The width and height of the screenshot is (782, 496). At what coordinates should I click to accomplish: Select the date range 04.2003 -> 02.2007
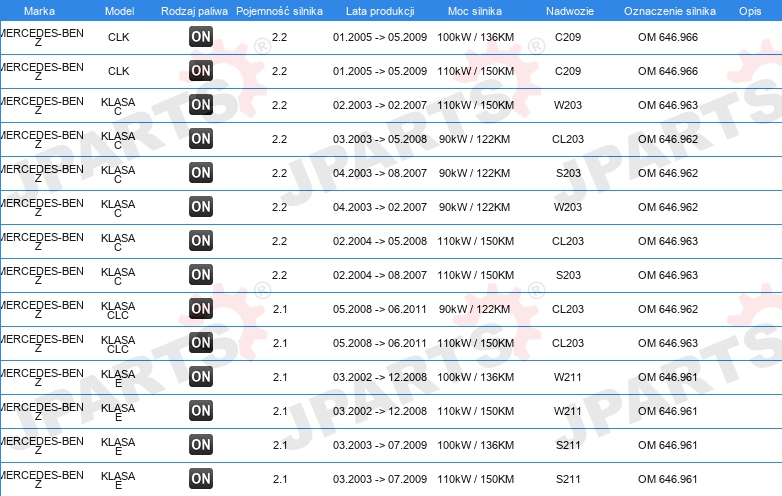tap(380, 207)
